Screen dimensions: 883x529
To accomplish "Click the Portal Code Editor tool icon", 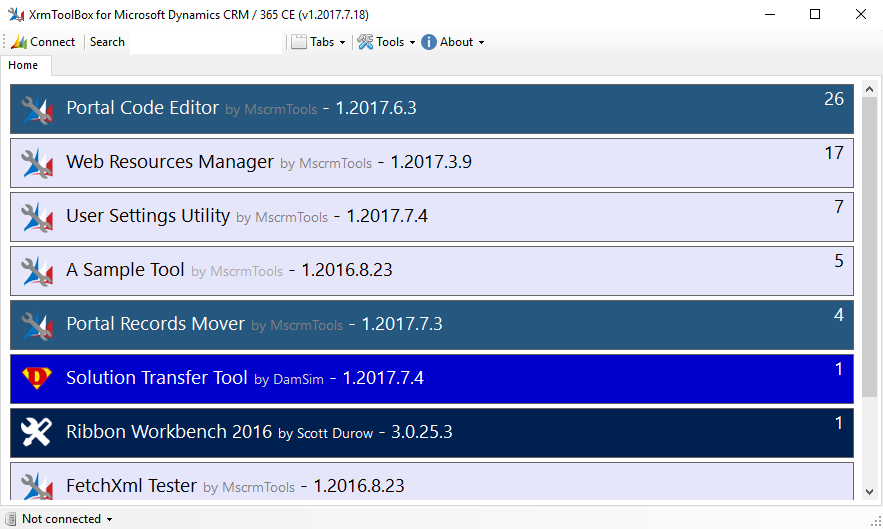I will point(37,109).
